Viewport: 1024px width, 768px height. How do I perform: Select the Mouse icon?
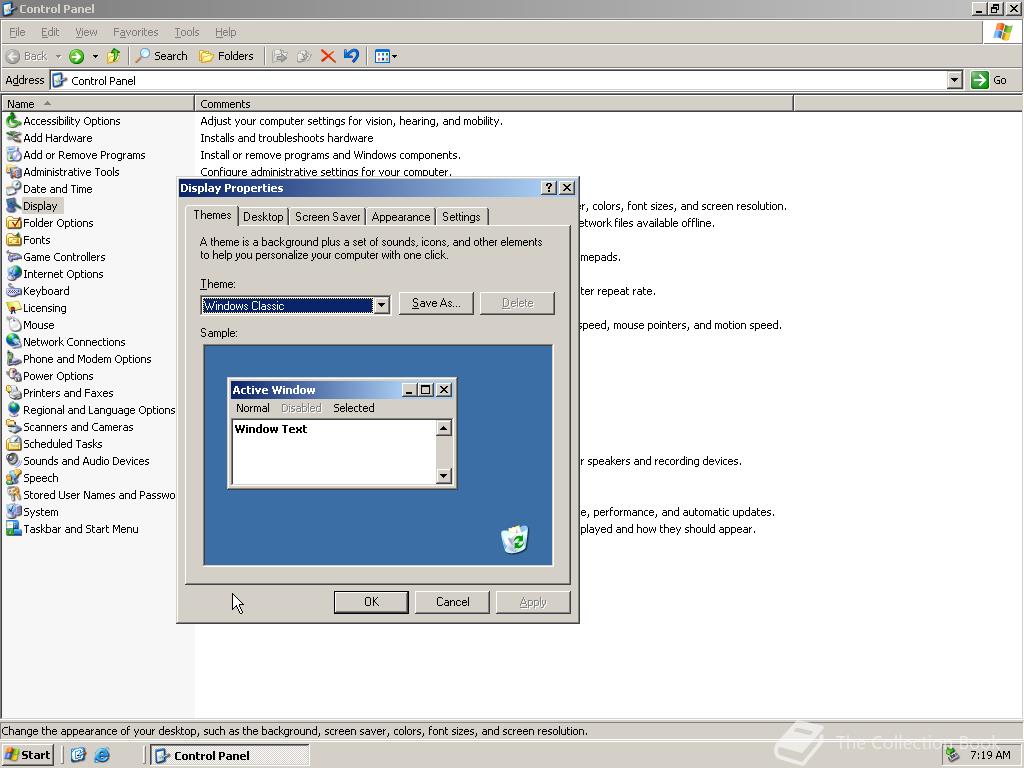pos(14,325)
